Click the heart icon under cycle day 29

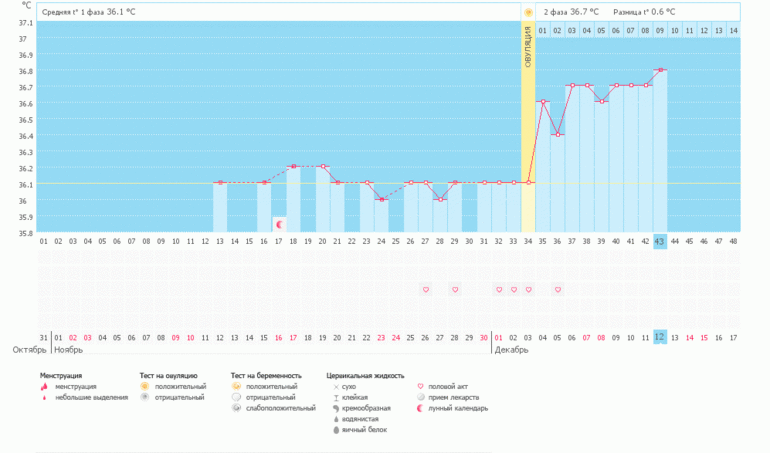coord(455,290)
